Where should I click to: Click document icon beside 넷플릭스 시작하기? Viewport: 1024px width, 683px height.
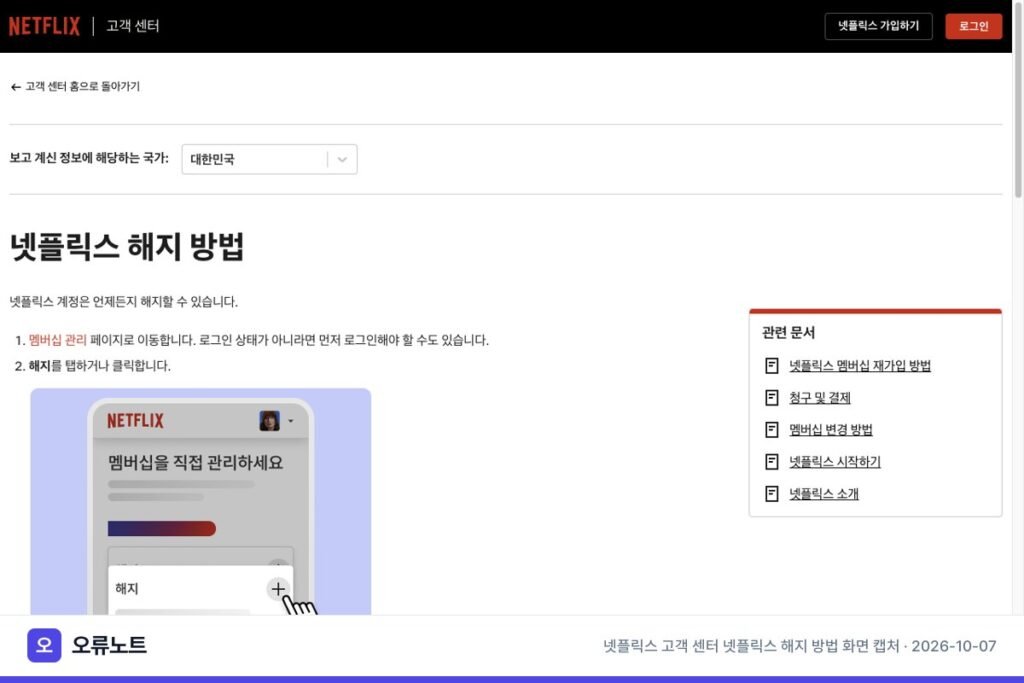(x=771, y=462)
